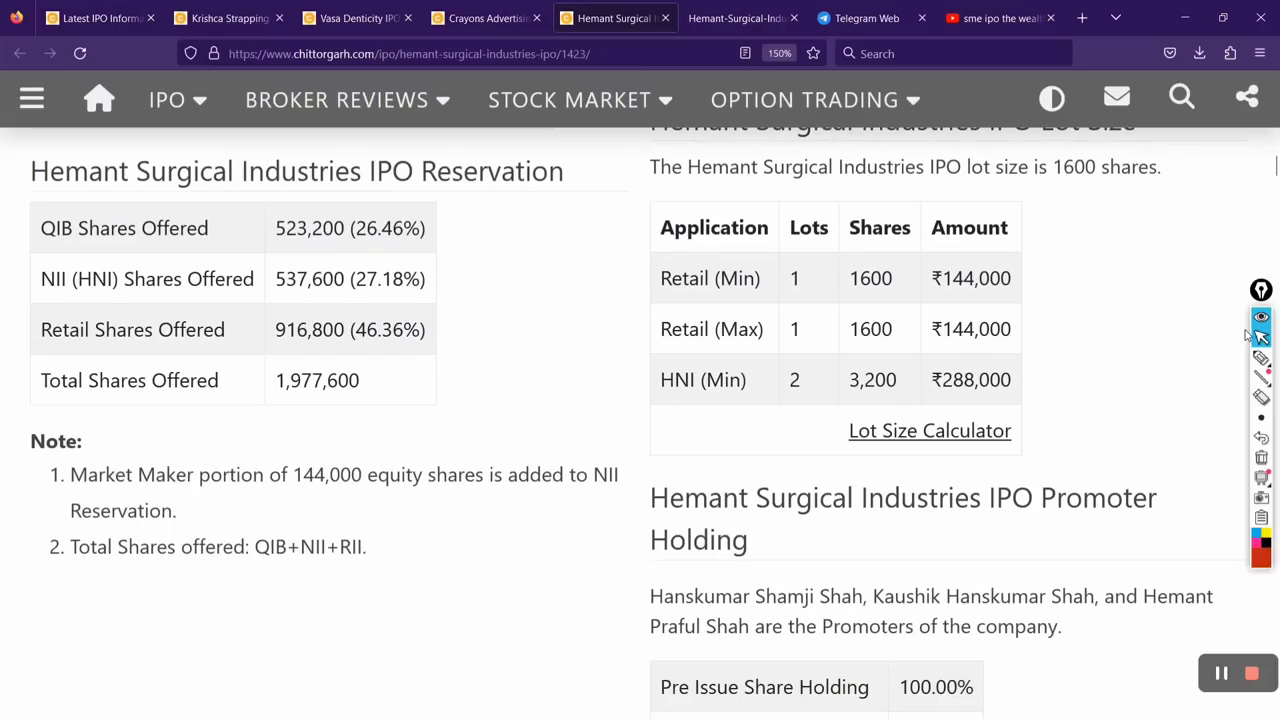1280x720 pixels.
Task: Open a new browser tab
Action: point(1082,18)
